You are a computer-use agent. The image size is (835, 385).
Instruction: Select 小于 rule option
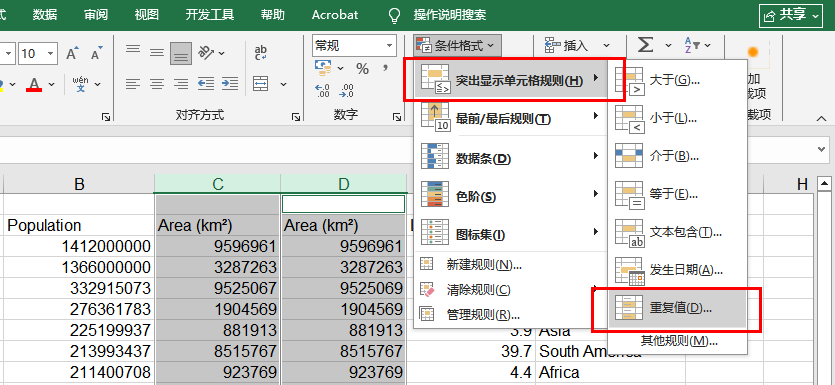tap(677, 118)
